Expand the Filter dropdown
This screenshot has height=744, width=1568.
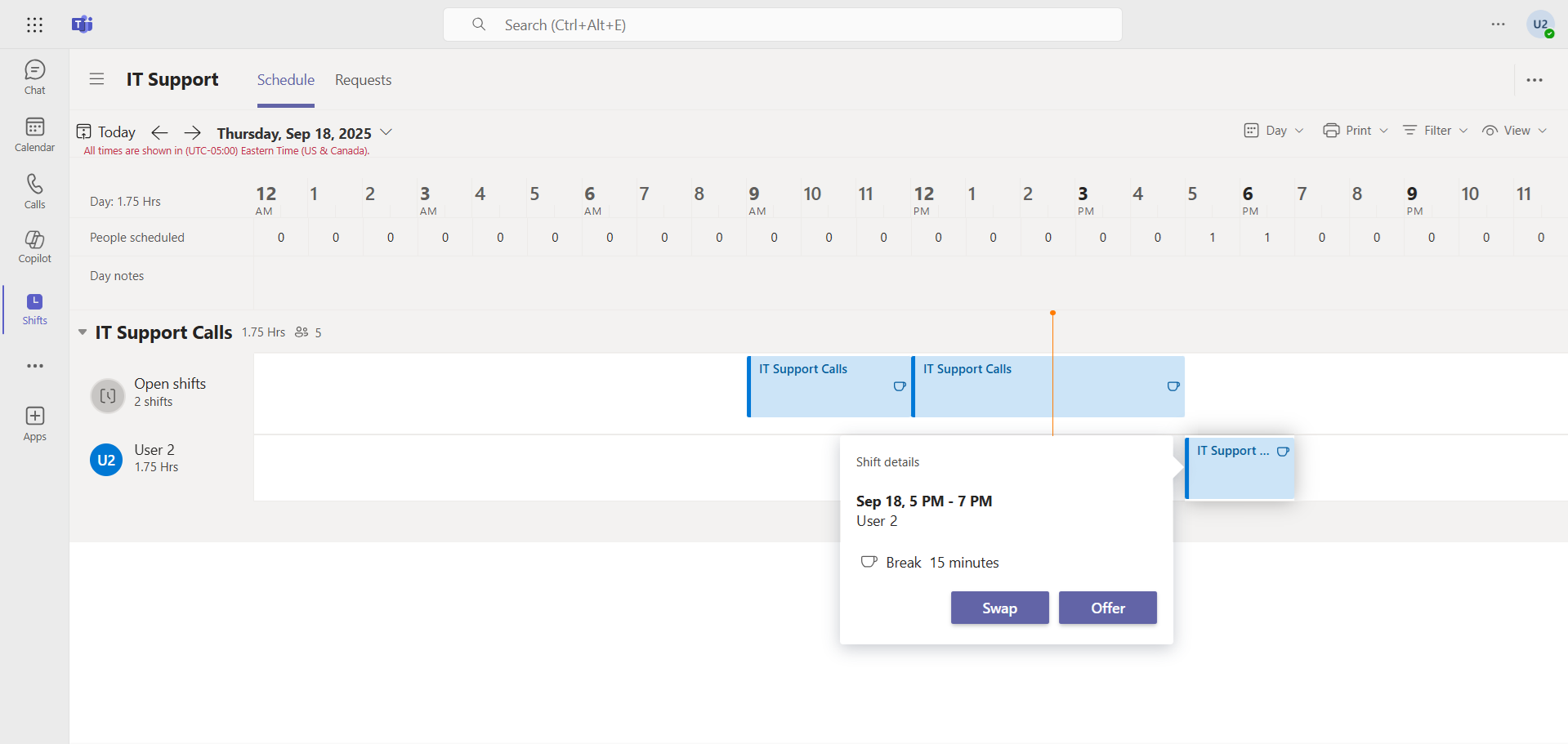[x=1436, y=131]
